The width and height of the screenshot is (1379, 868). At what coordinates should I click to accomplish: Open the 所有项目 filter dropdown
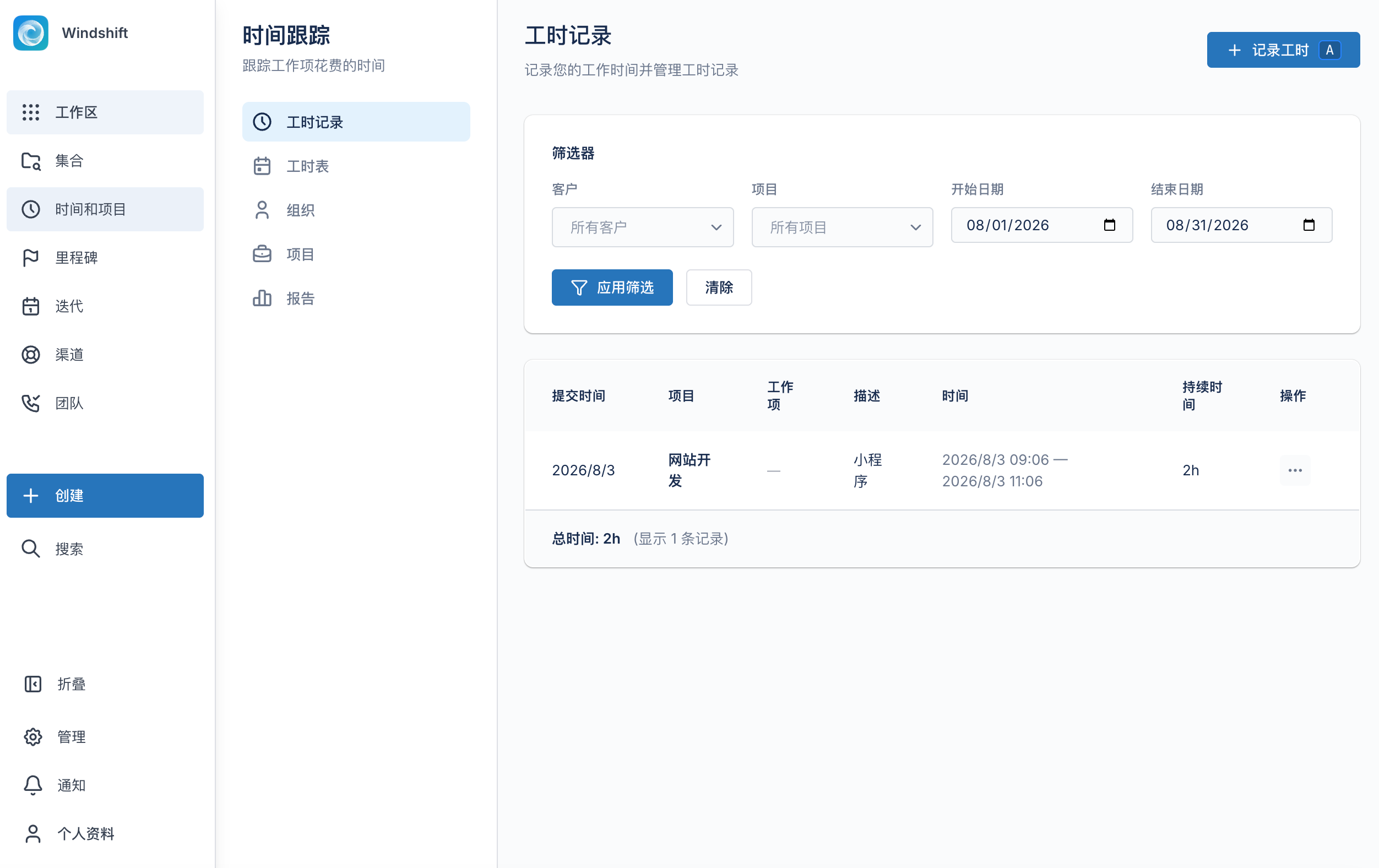842,227
